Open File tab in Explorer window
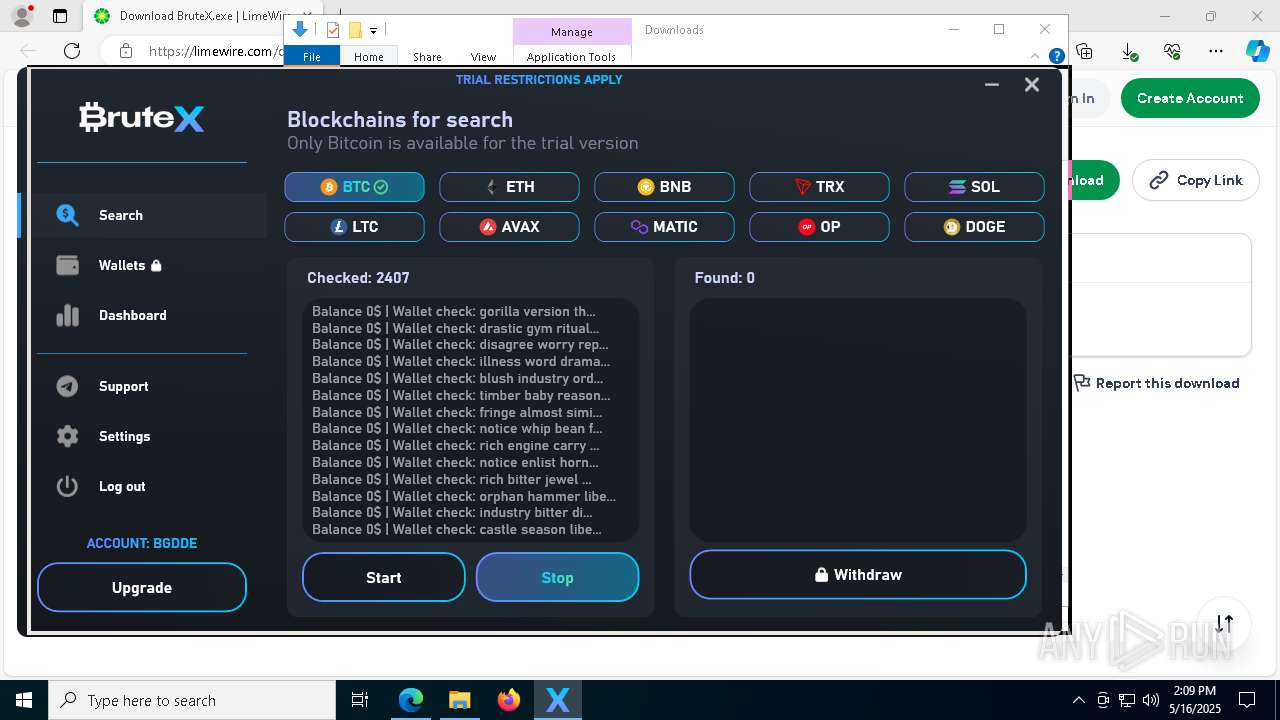Viewport: 1280px width, 720px height. [x=312, y=57]
